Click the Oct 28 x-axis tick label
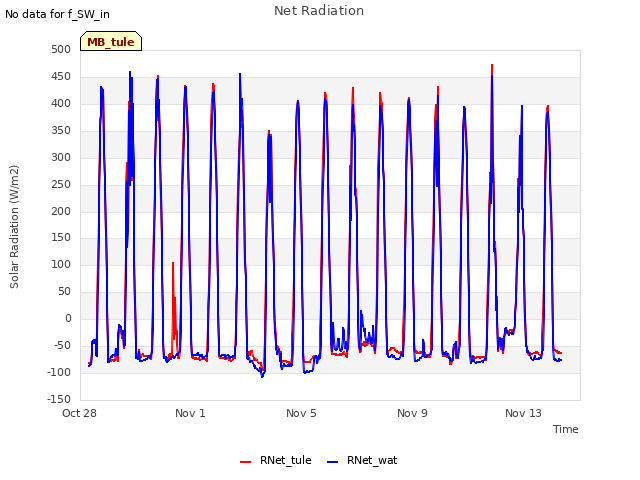The height and width of the screenshot is (480, 640). point(79,413)
